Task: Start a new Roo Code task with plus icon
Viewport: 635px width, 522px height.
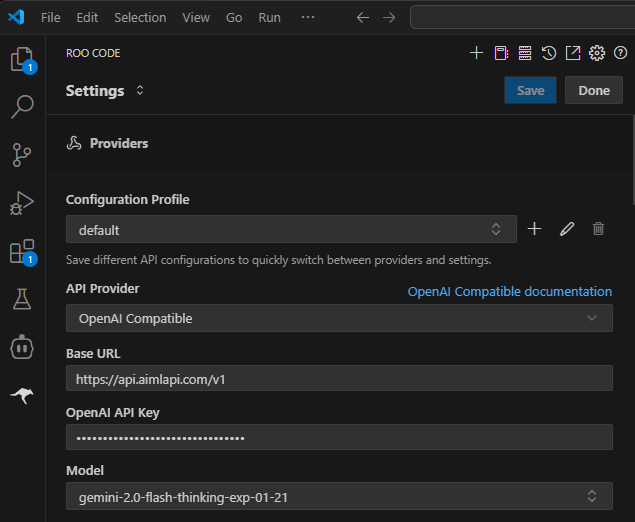Action: (476, 53)
